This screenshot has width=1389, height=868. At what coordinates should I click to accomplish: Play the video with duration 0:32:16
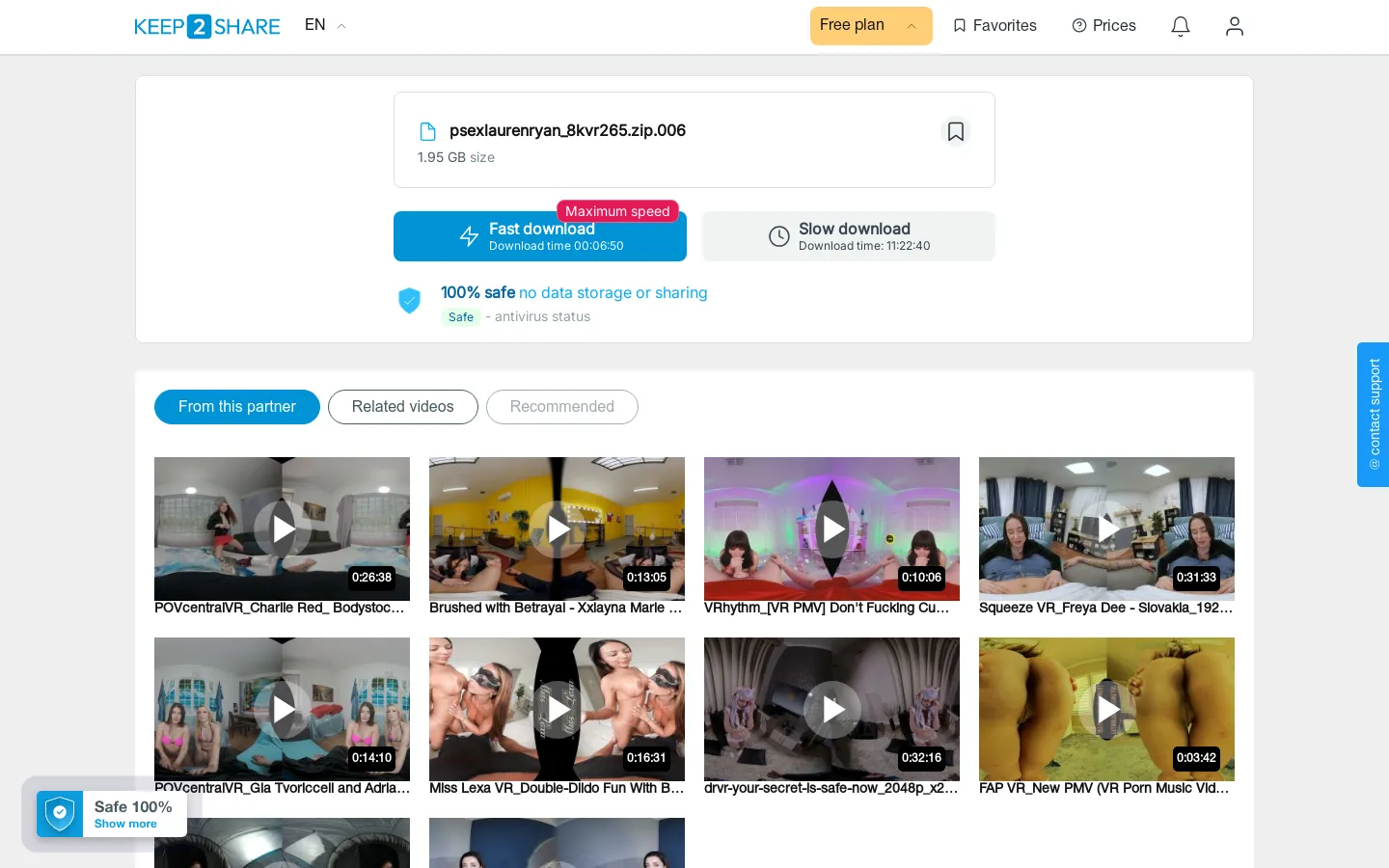(x=832, y=709)
